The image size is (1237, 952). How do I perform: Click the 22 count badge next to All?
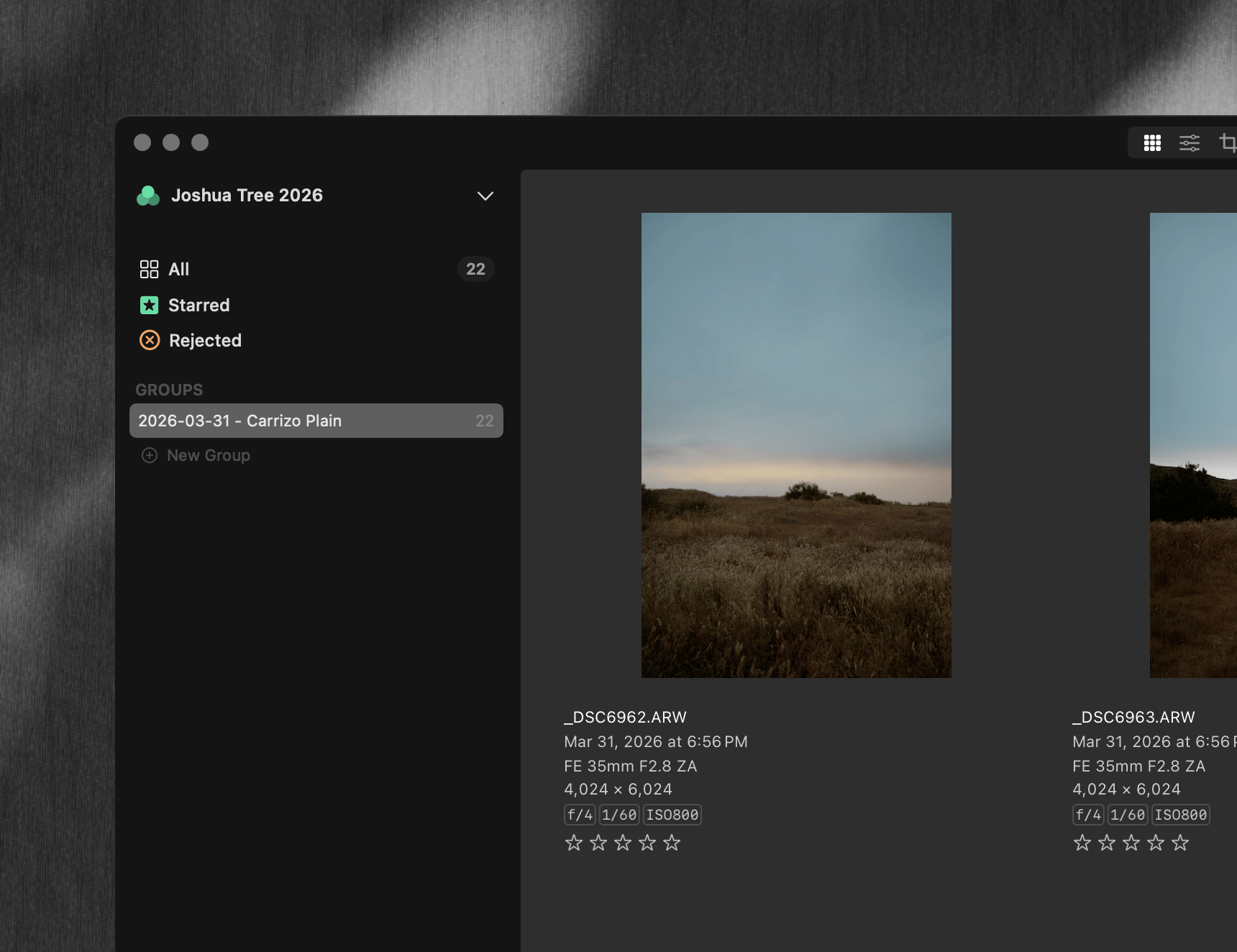[475, 269]
